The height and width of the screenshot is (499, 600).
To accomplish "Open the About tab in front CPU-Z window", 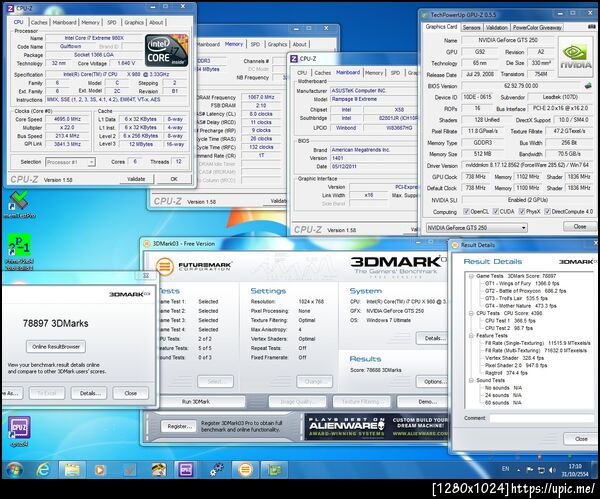I will pos(156,23).
